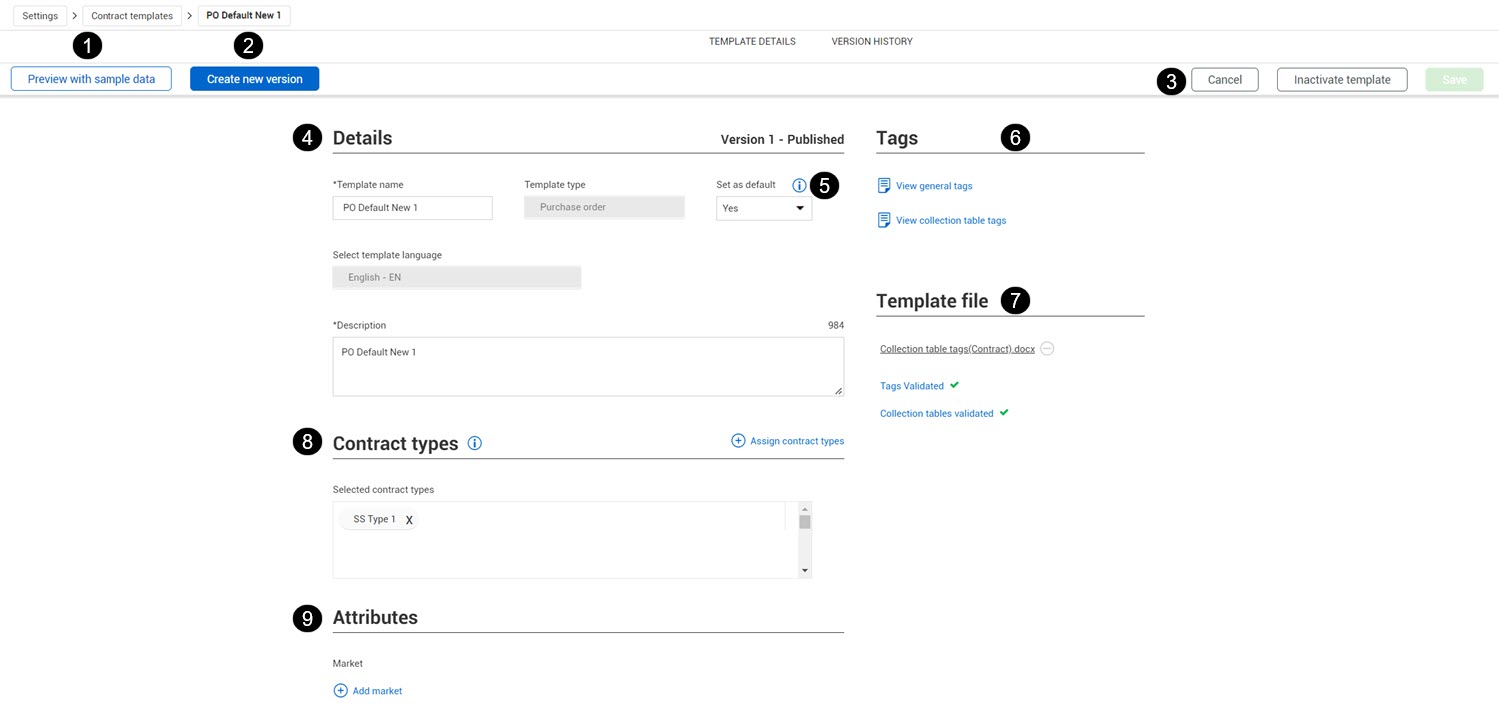Switch to the Template Details tab
The width and height of the screenshot is (1499, 716).
tap(752, 42)
